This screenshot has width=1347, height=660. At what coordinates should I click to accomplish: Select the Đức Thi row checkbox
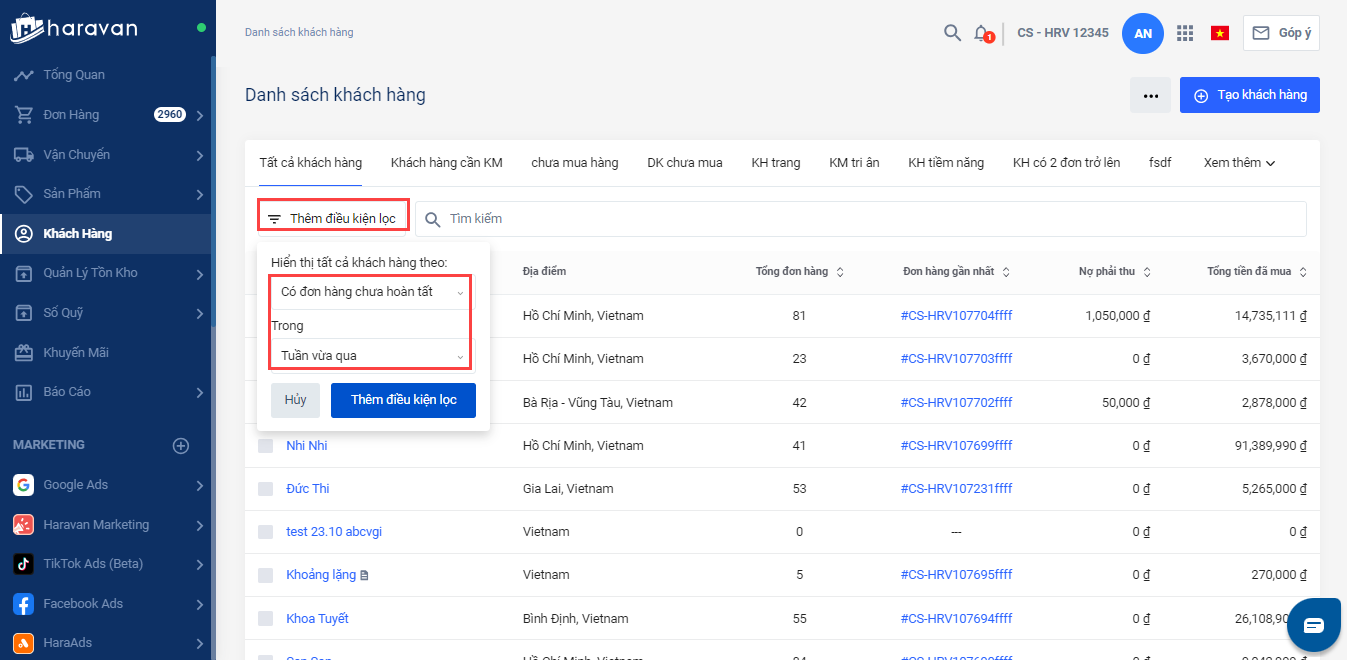265,489
